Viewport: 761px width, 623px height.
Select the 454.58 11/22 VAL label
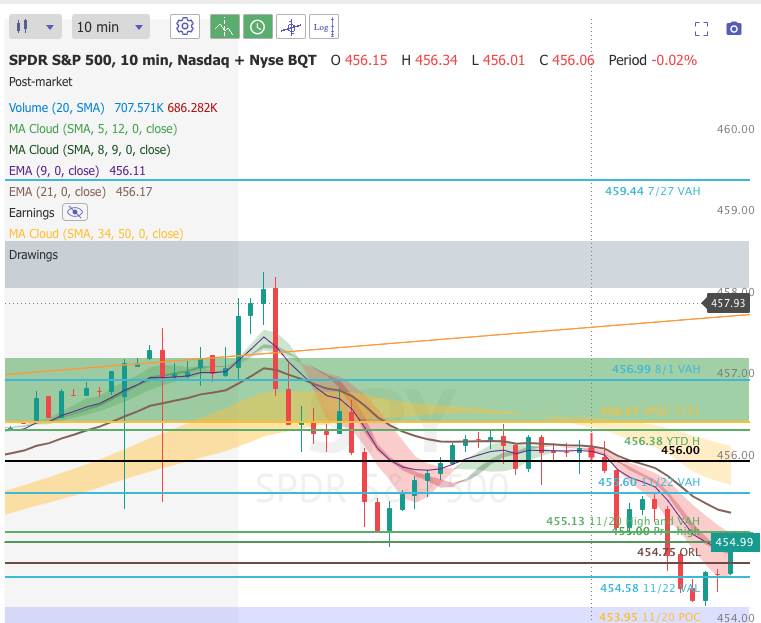tap(650, 588)
